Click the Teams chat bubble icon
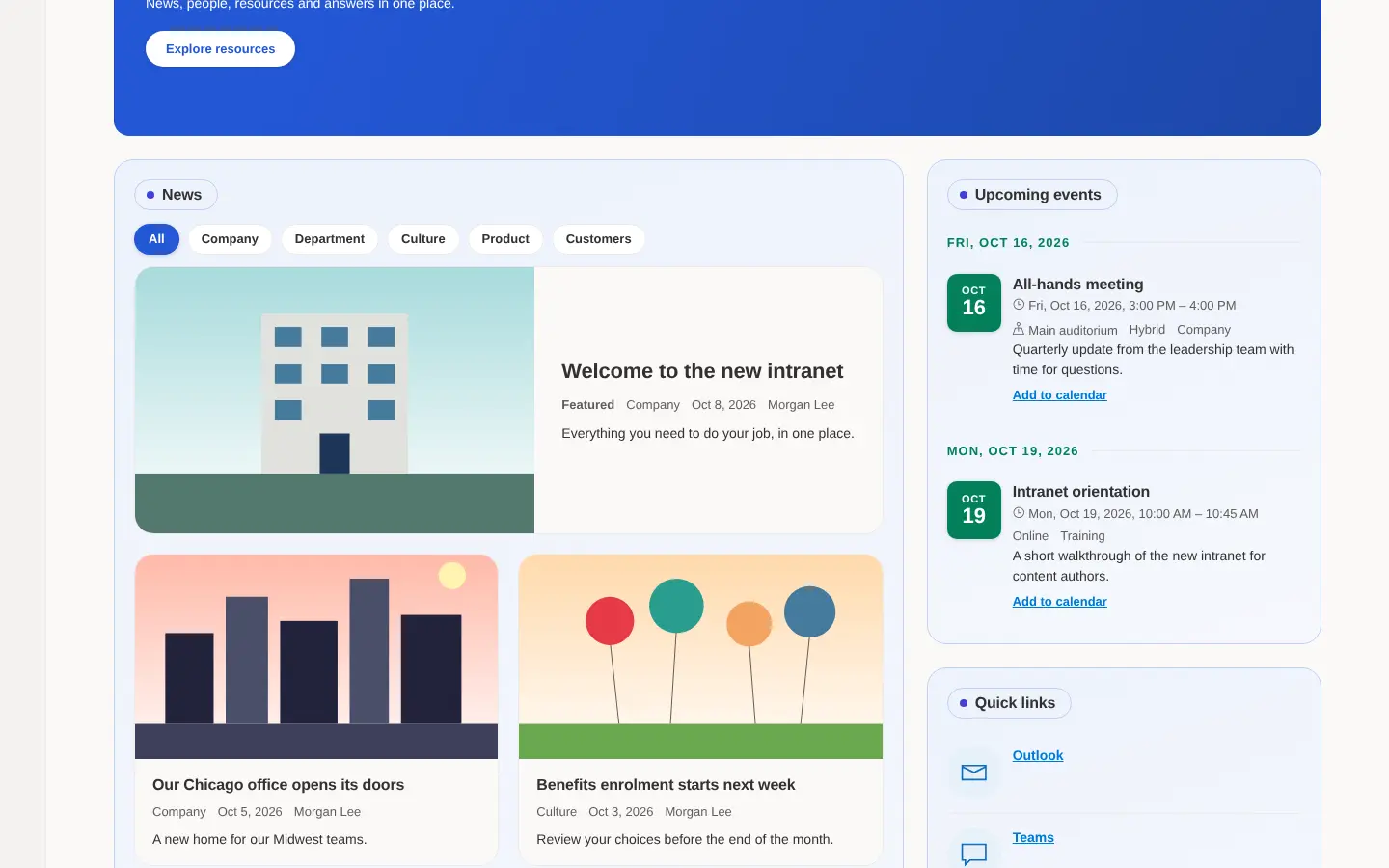The image size is (1389, 868). 974,854
